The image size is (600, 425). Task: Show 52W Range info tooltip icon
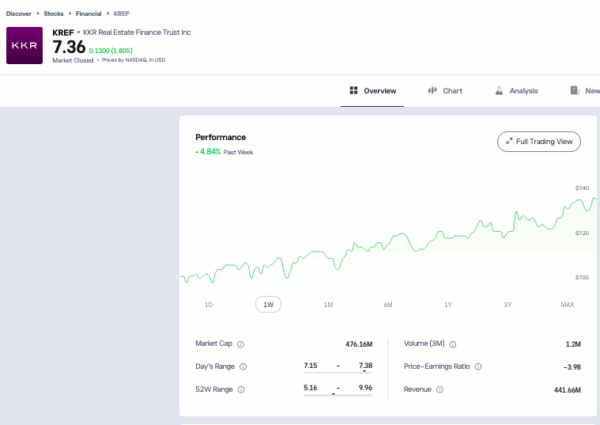click(x=241, y=389)
